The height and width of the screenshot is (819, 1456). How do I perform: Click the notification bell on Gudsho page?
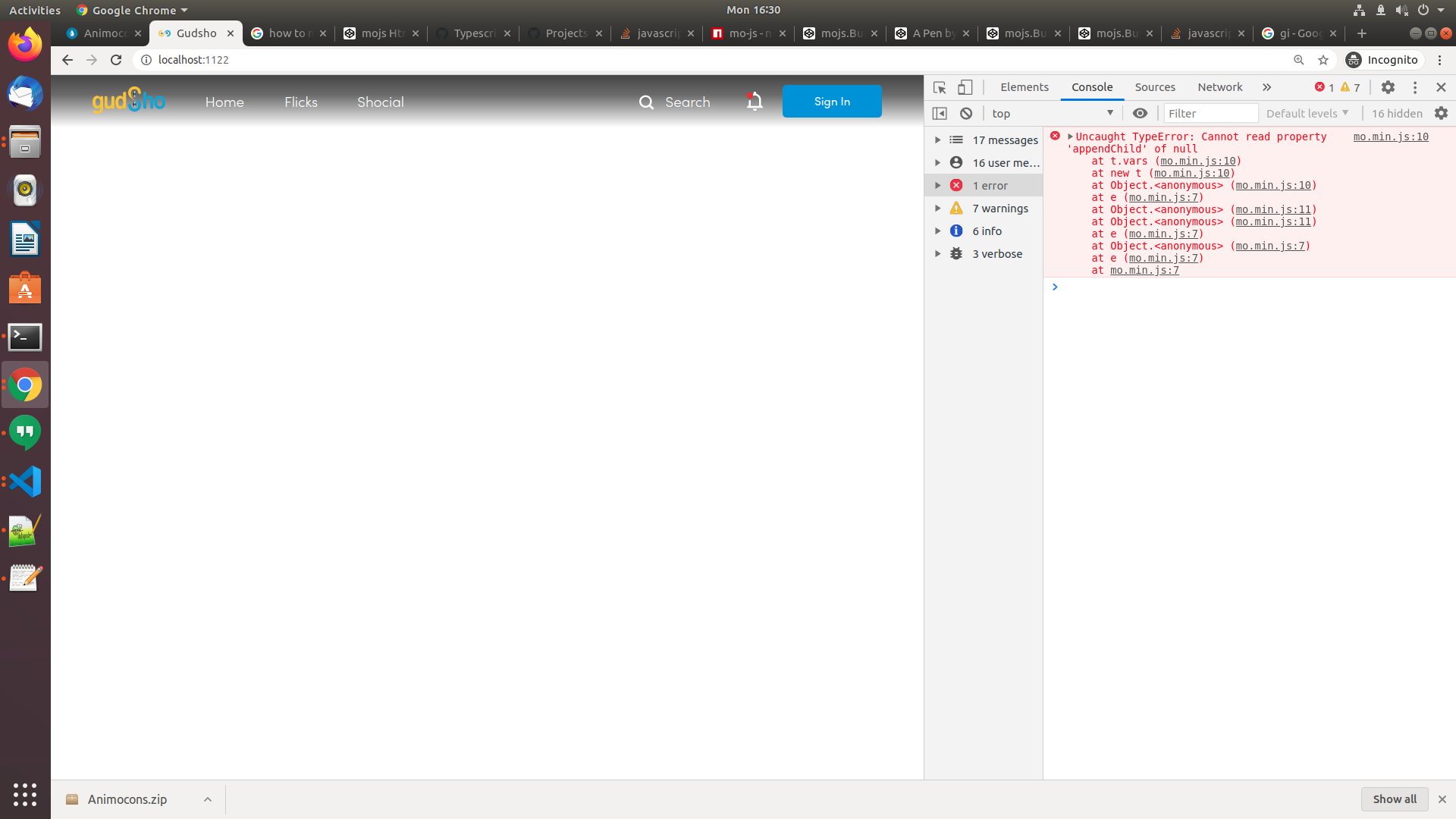click(755, 101)
